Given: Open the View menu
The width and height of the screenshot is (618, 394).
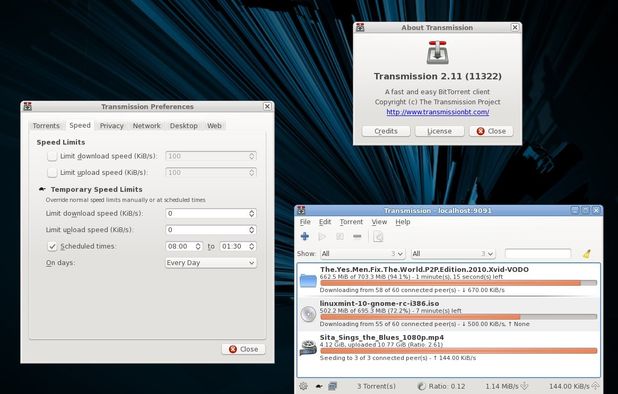Looking at the screenshot, I should [x=379, y=222].
